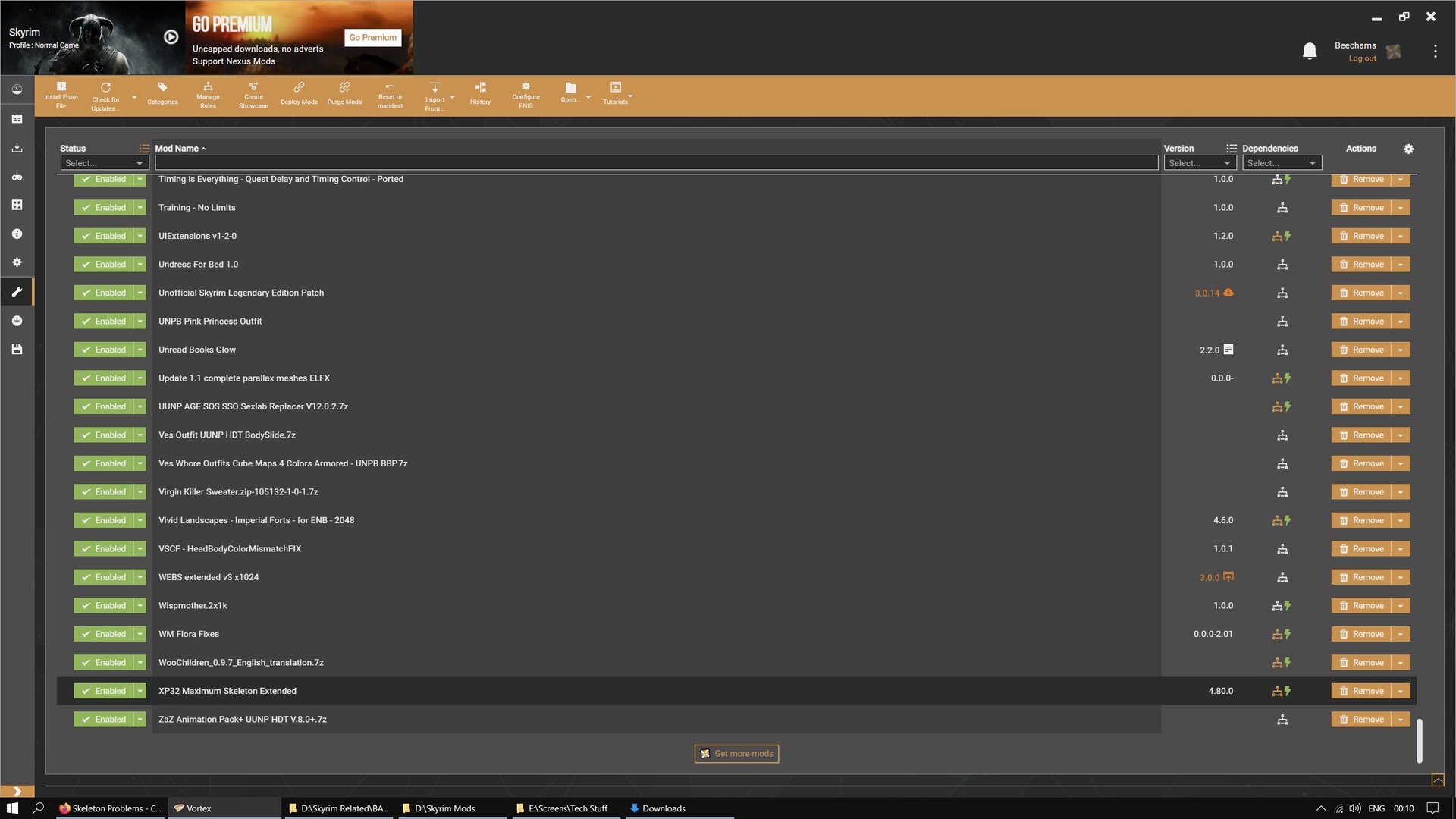Open Remove dropdown arrow for Vivid Landscapes row
1456x819 pixels.
(1401, 520)
